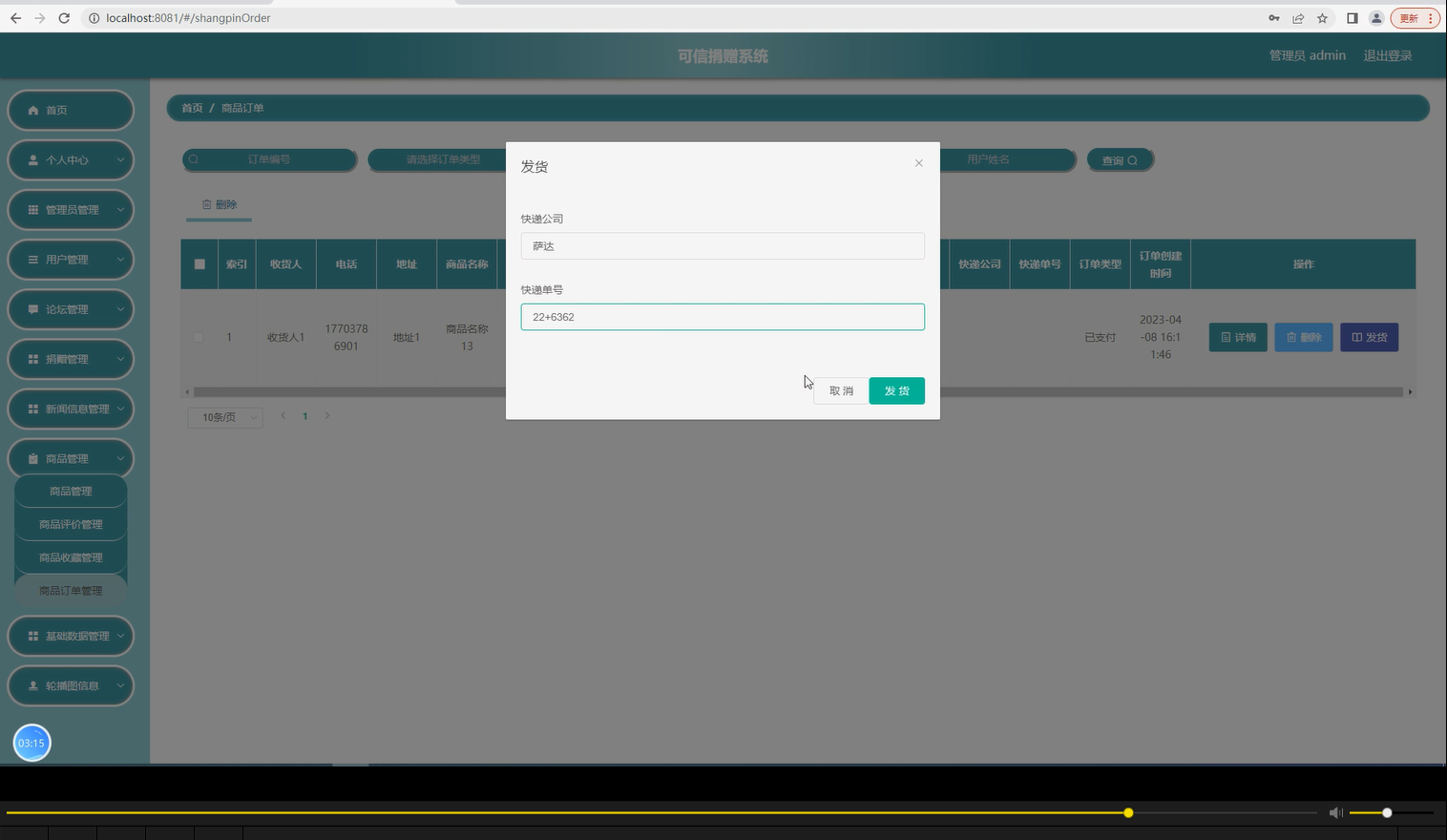Viewport: 1447px width, 840px height.
Task: Toggle the table header select-all checkbox
Action: coord(199,264)
